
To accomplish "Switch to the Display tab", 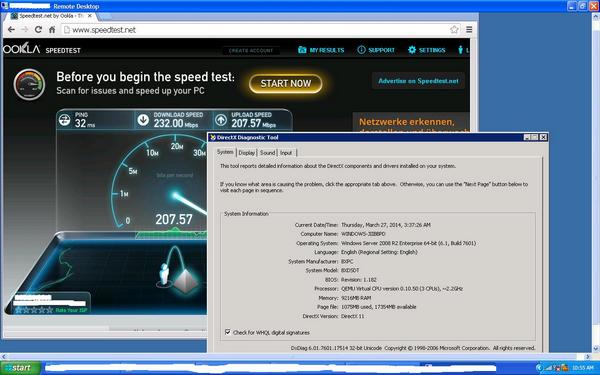I will (x=246, y=153).
